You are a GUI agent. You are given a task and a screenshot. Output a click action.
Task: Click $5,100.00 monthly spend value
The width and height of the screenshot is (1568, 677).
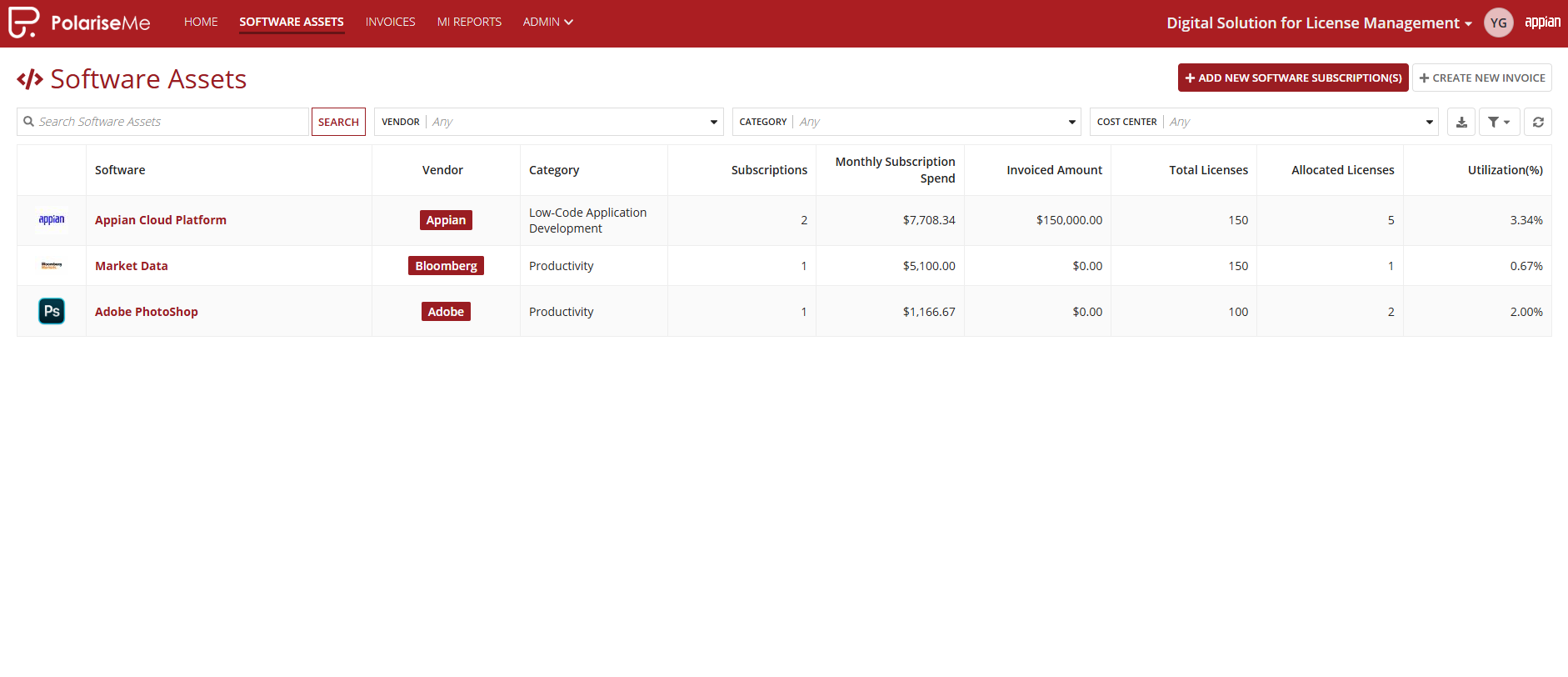(929, 266)
